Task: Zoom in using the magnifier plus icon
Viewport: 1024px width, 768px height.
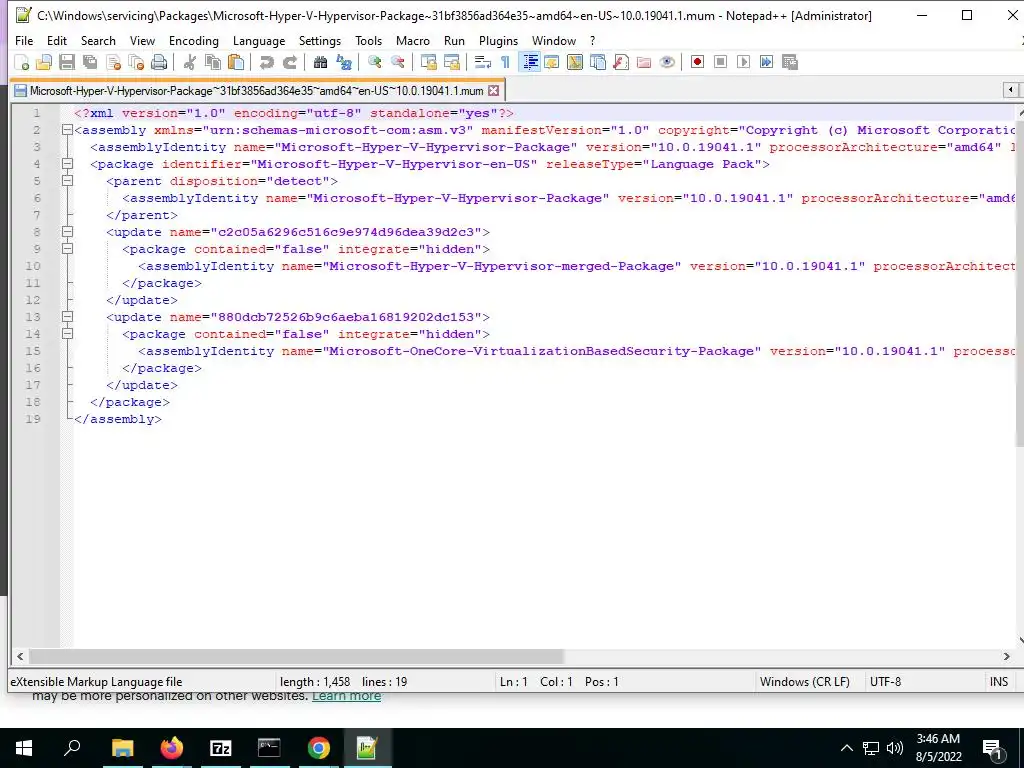Action: [x=374, y=62]
